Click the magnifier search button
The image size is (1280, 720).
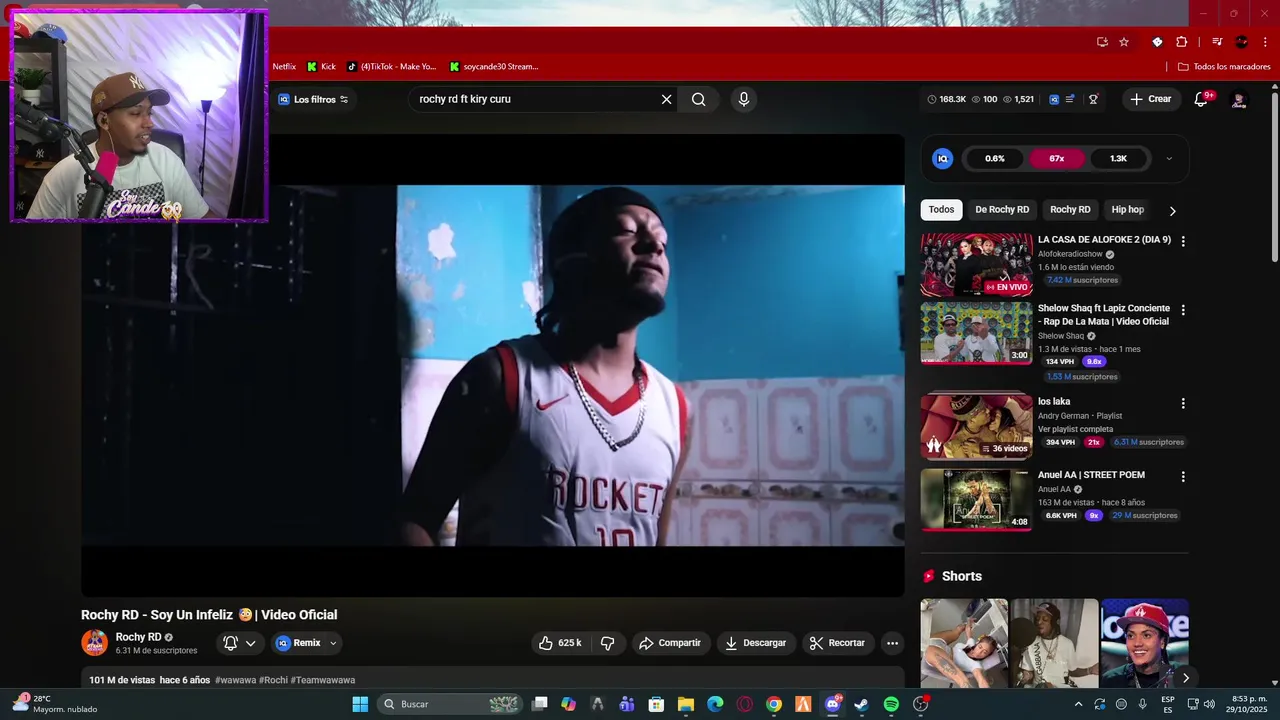tap(699, 99)
